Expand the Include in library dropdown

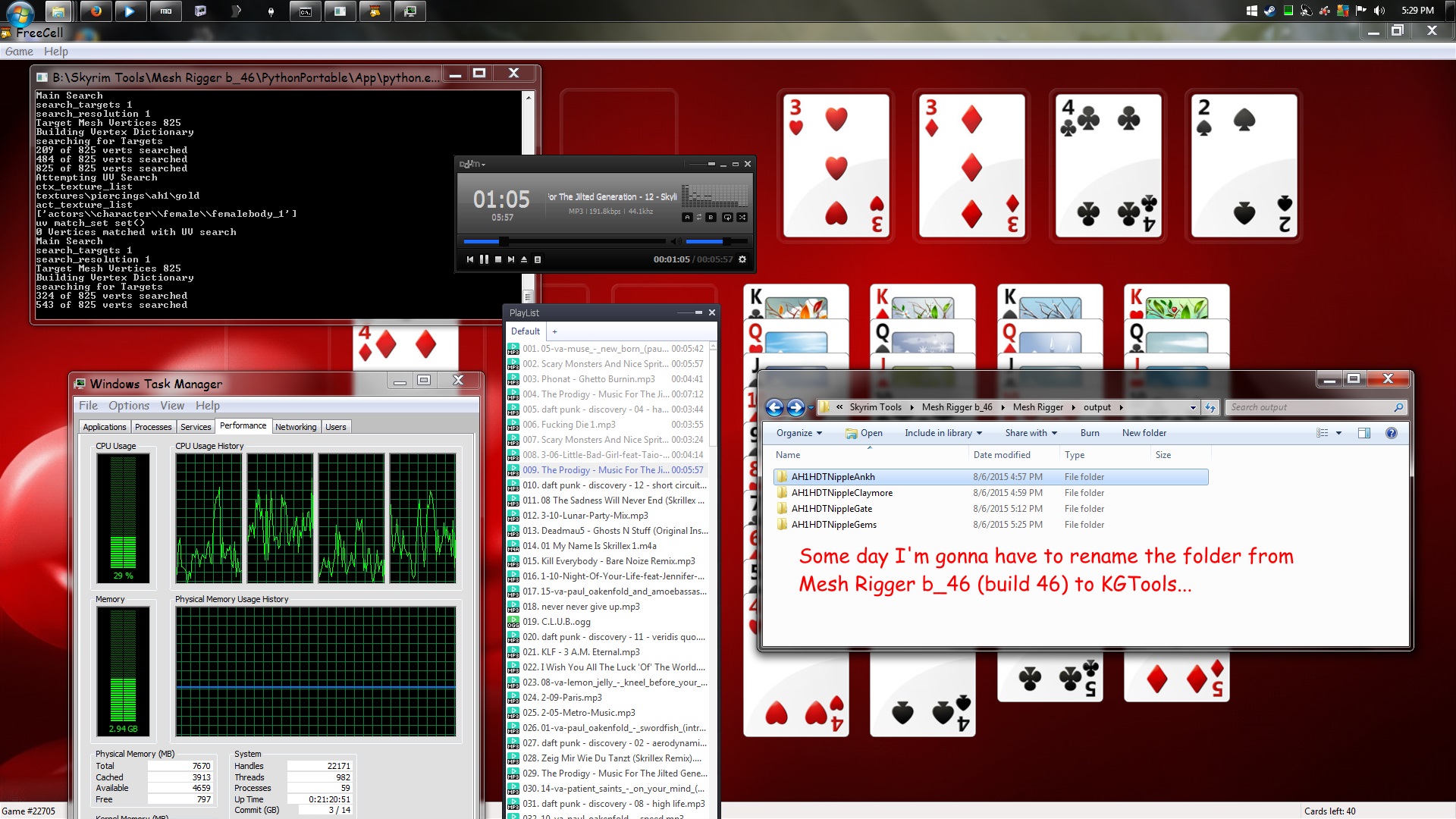point(943,433)
